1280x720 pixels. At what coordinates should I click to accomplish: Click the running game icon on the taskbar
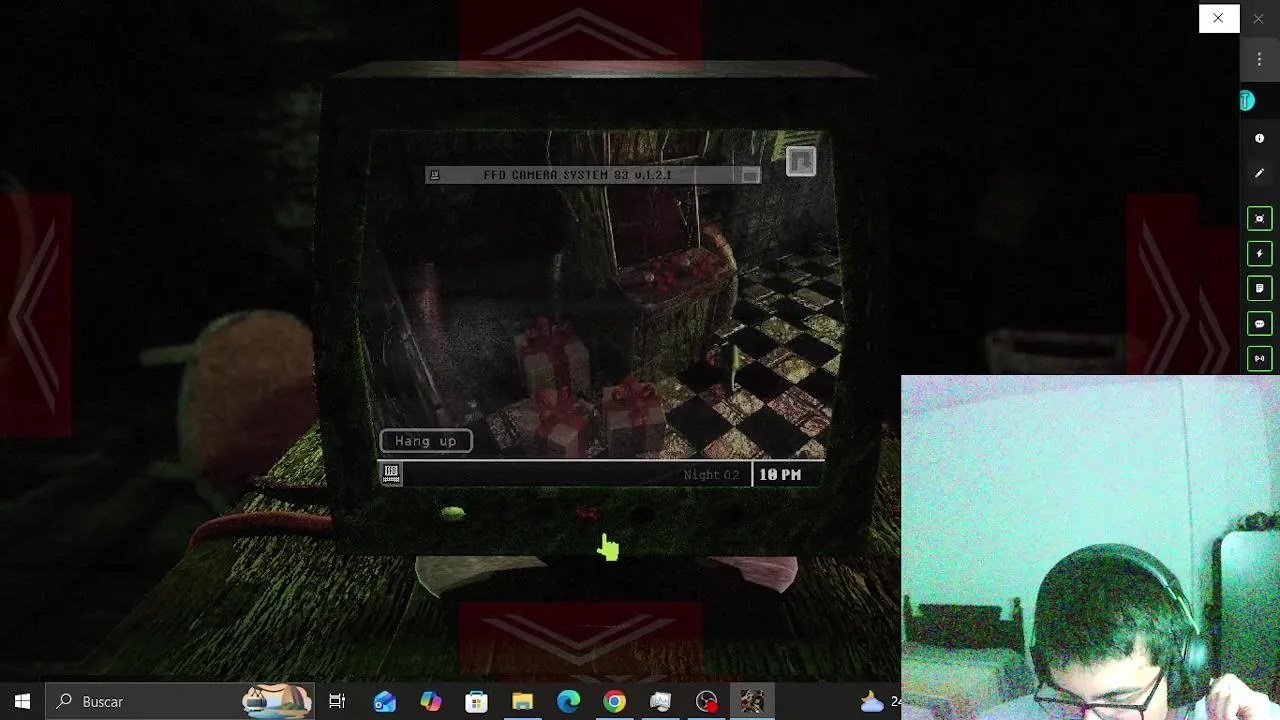pos(752,702)
